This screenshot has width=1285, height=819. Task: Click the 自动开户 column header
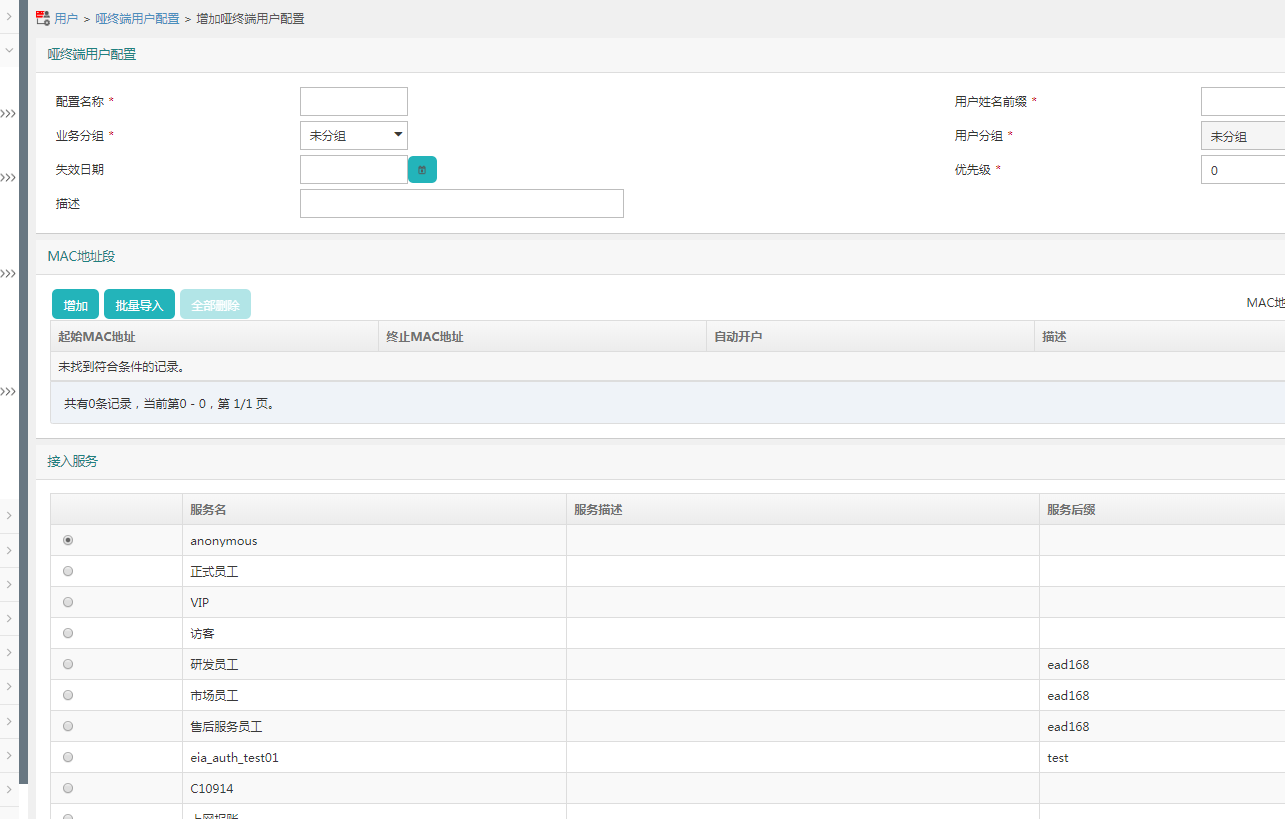click(x=871, y=337)
